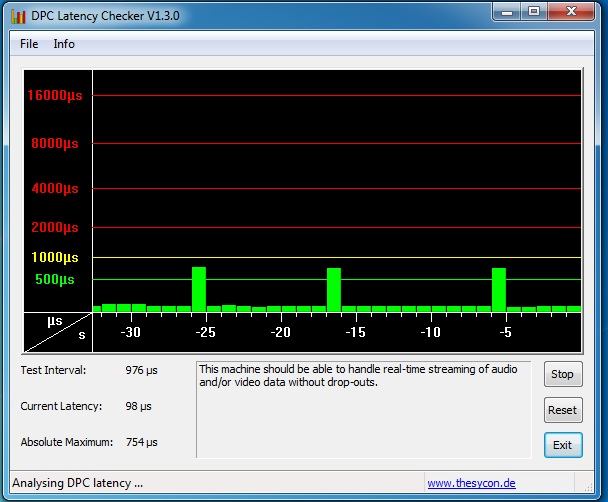Click the -30 time axis label
The image size is (608, 502).
point(130,332)
